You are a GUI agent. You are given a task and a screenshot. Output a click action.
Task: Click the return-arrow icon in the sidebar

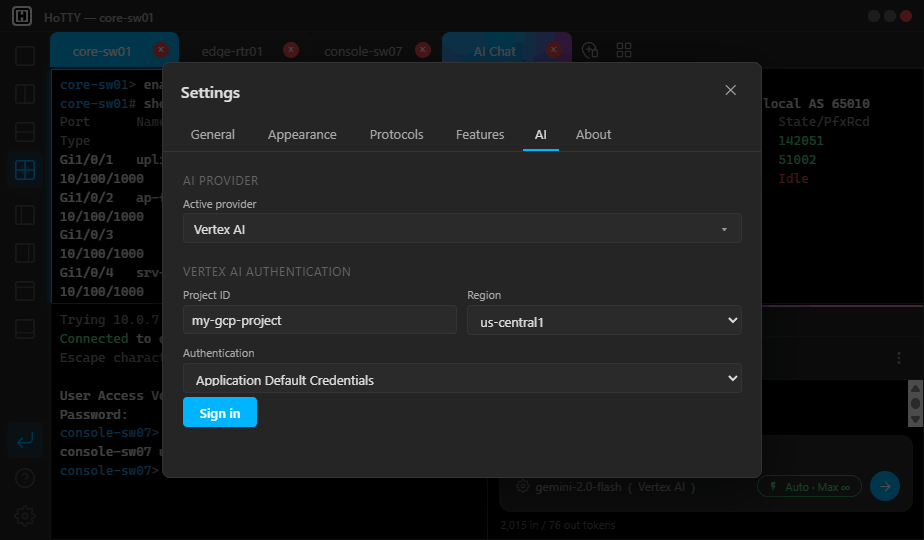point(25,440)
